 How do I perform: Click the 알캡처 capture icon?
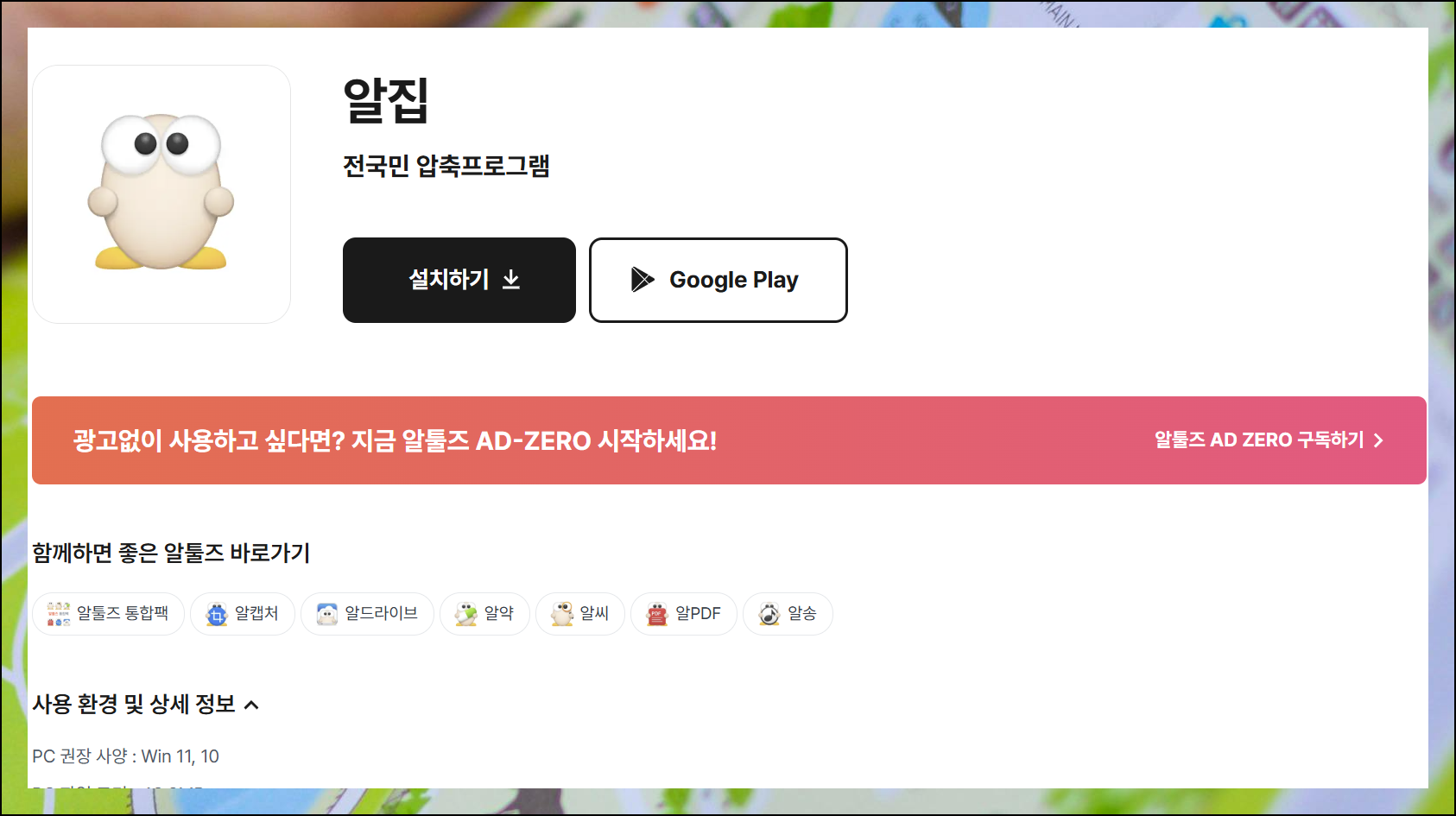[x=217, y=614]
